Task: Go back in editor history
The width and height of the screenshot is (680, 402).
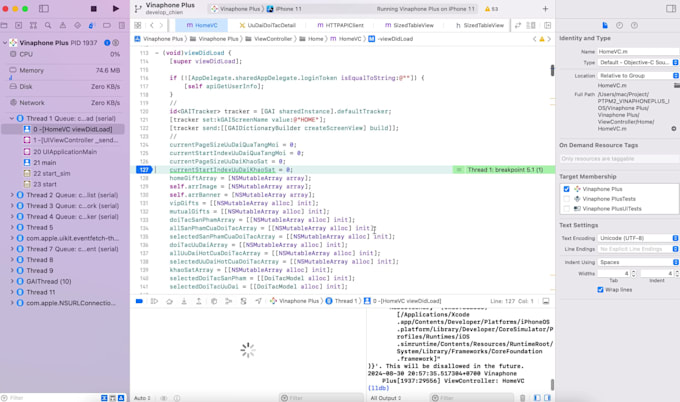Action: [x=152, y=26]
